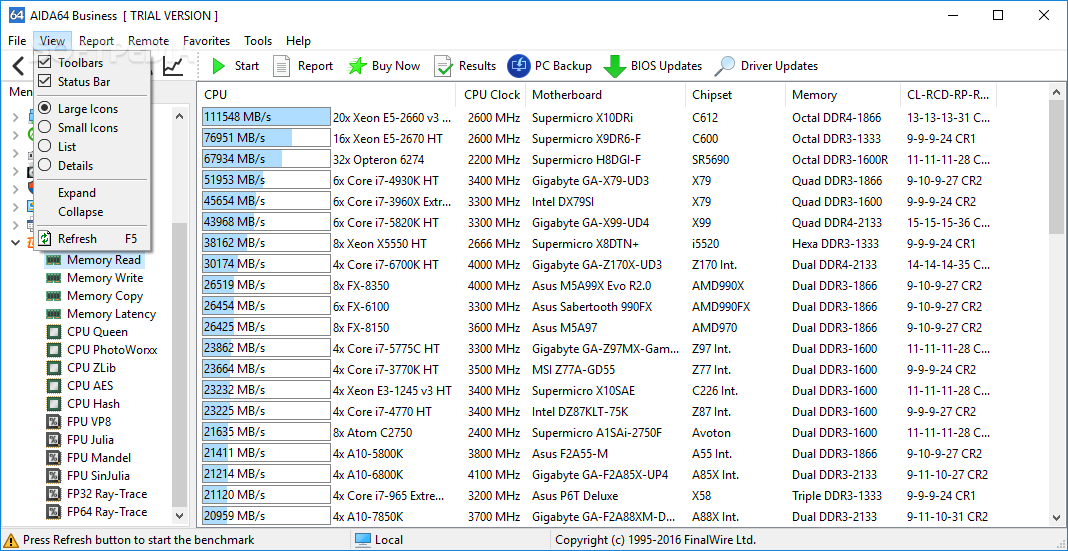Open the Remote menu
1068x551 pixels.
[148, 41]
